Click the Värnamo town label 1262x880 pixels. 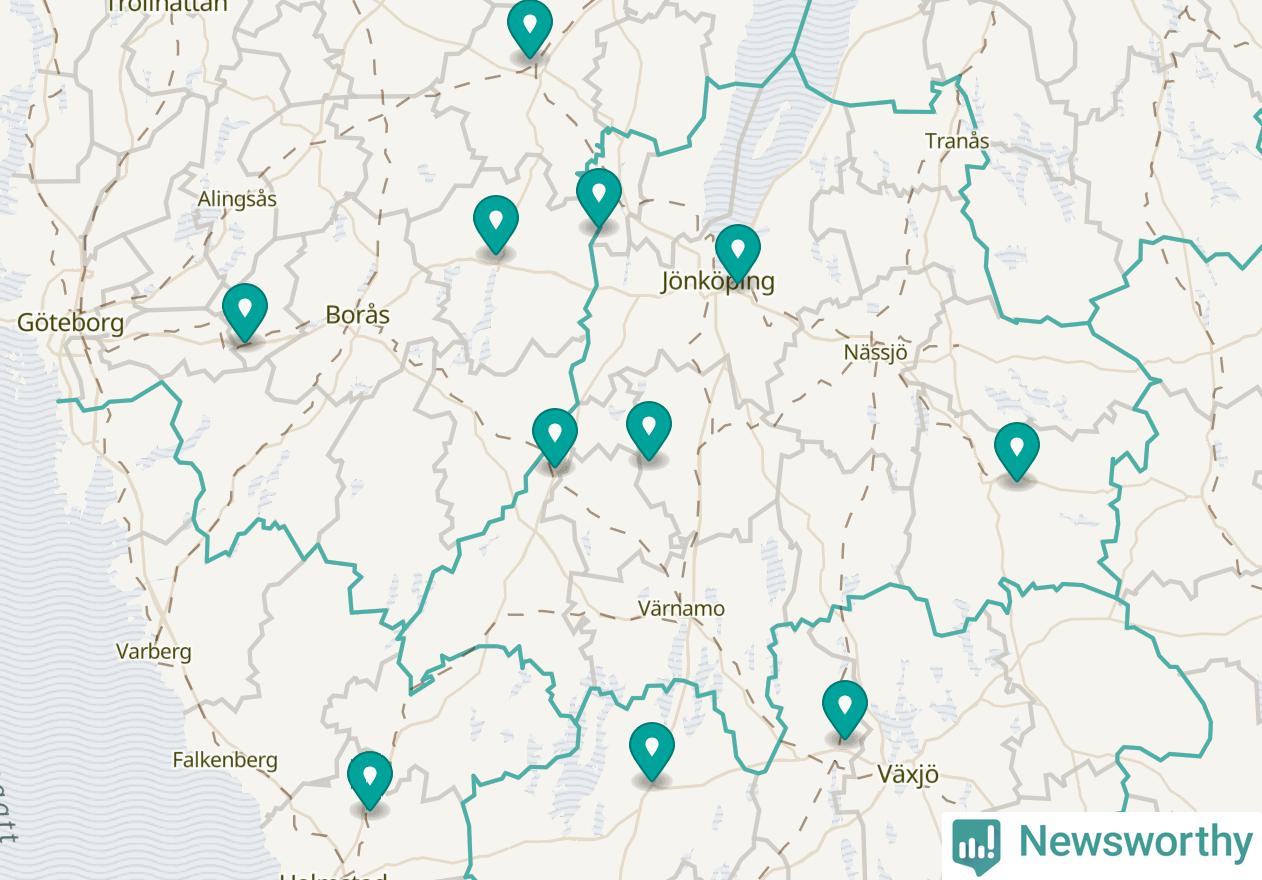tap(682, 608)
